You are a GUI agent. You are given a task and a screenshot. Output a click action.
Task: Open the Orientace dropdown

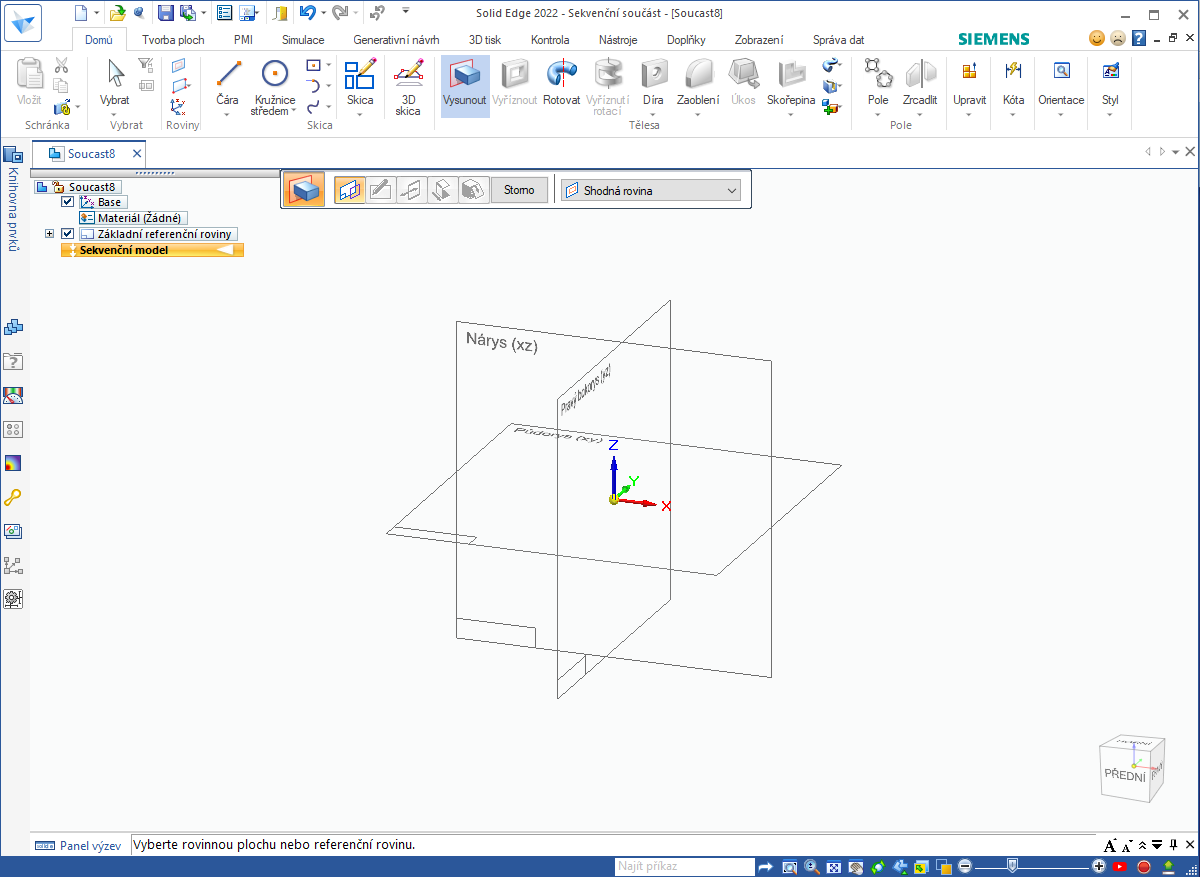click(x=1061, y=113)
